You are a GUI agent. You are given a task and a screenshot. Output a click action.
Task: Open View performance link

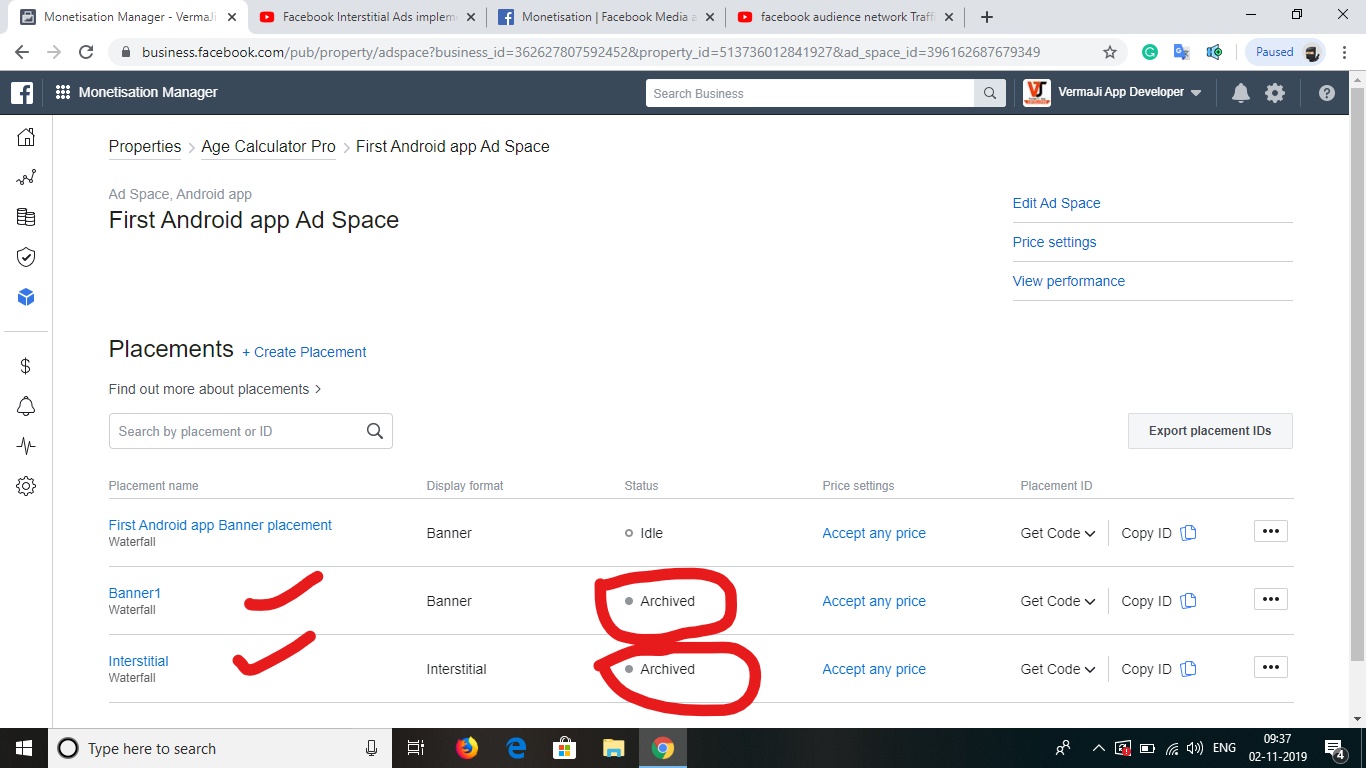coord(1068,281)
